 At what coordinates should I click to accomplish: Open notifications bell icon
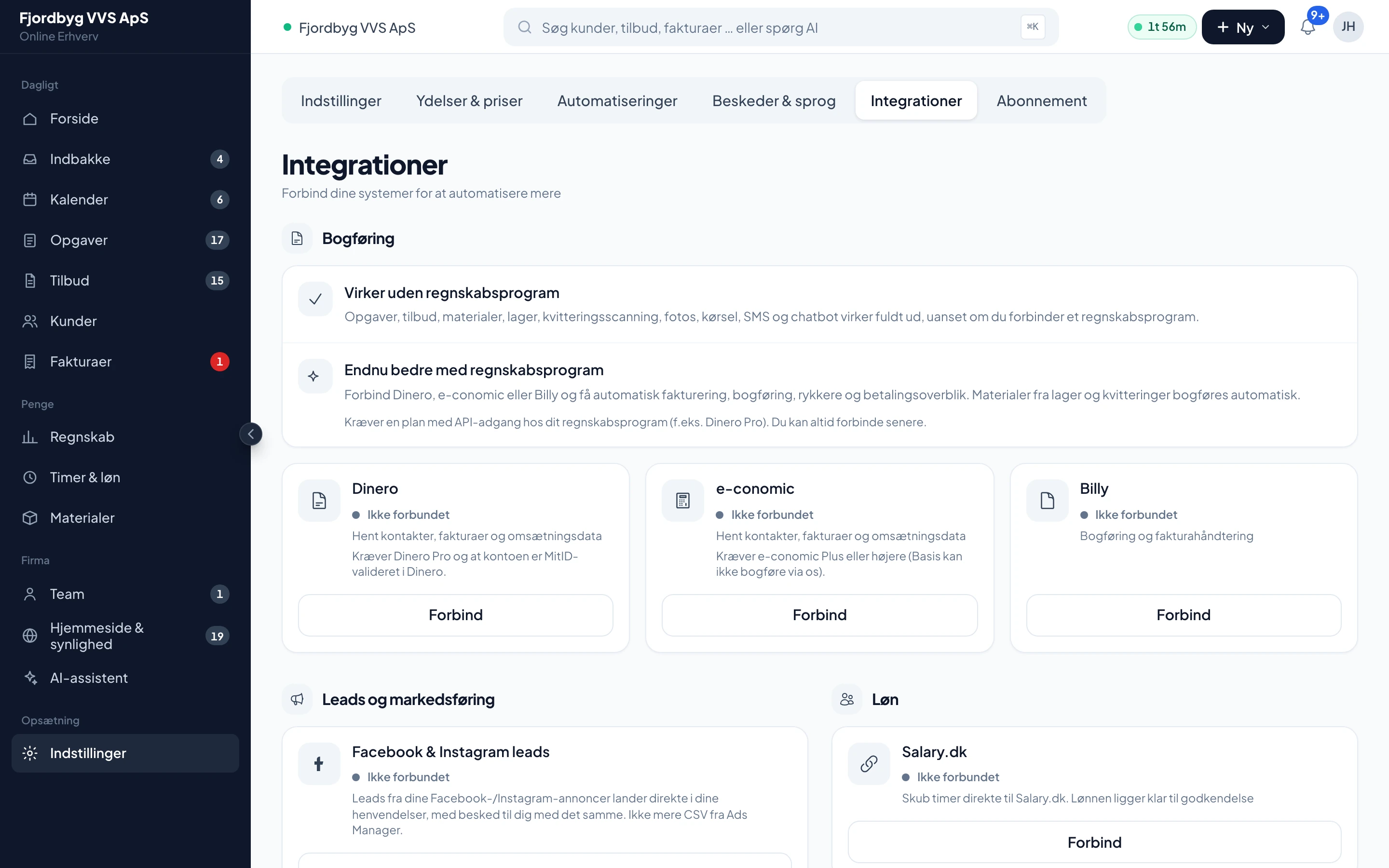1307,27
